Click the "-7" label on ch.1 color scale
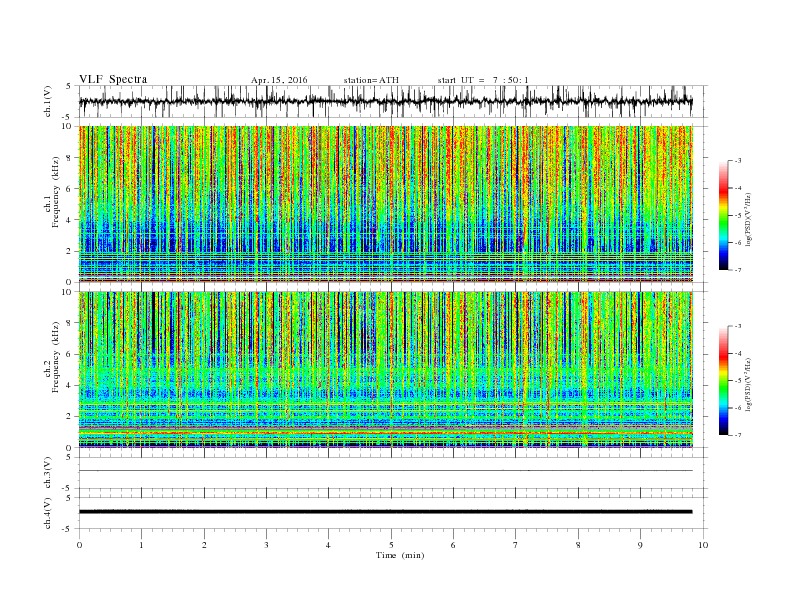This screenshot has height=612, width=792. coord(738,270)
